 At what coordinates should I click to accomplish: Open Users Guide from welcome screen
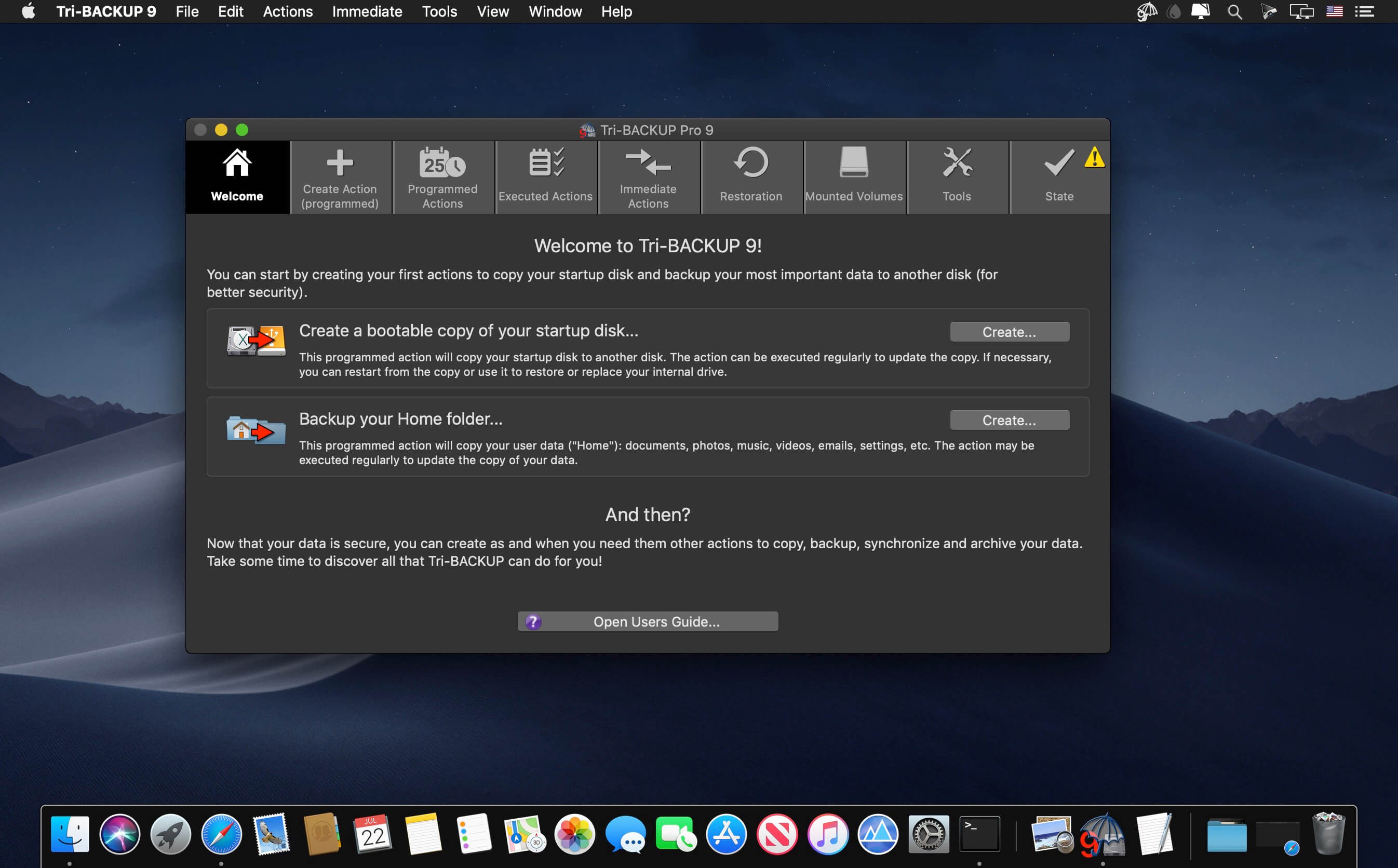tap(648, 622)
